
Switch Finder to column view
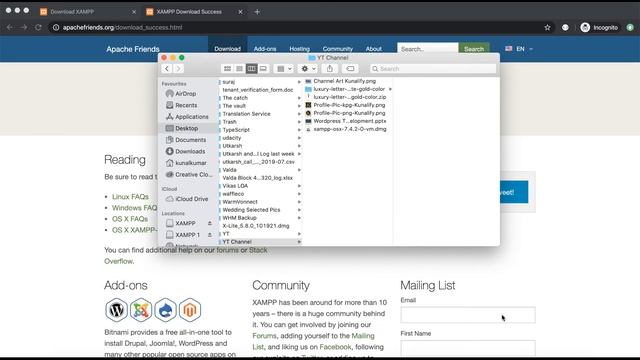(251, 69)
